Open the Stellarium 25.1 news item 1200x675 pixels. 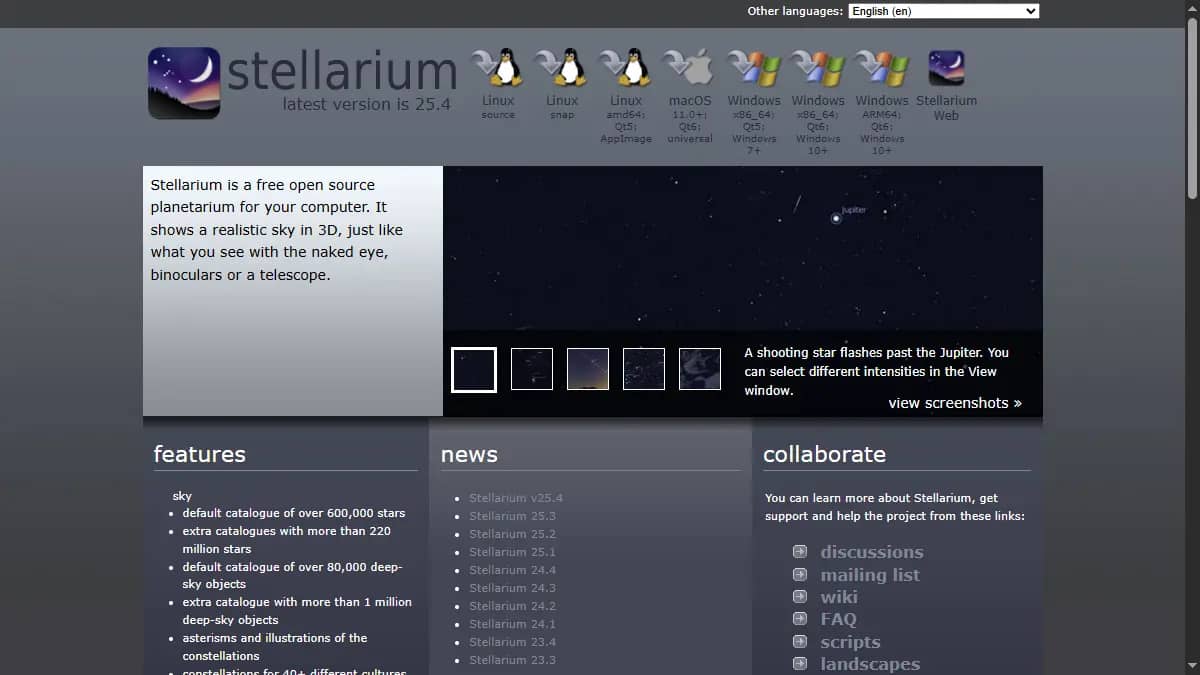512,552
